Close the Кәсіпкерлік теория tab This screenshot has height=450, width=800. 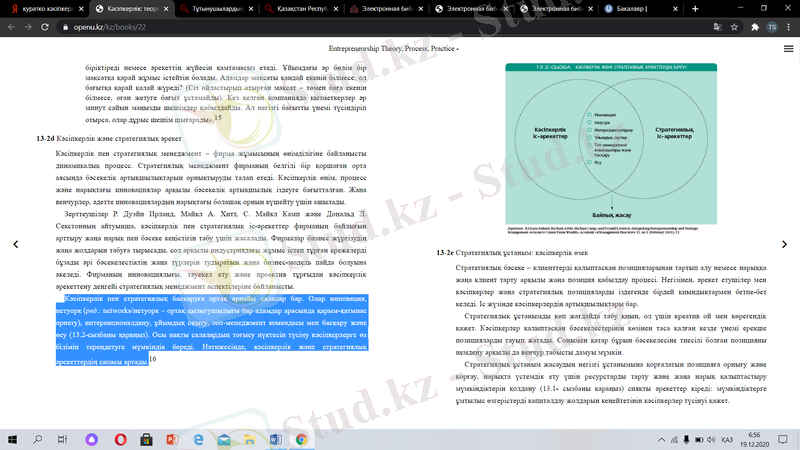pos(166,9)
